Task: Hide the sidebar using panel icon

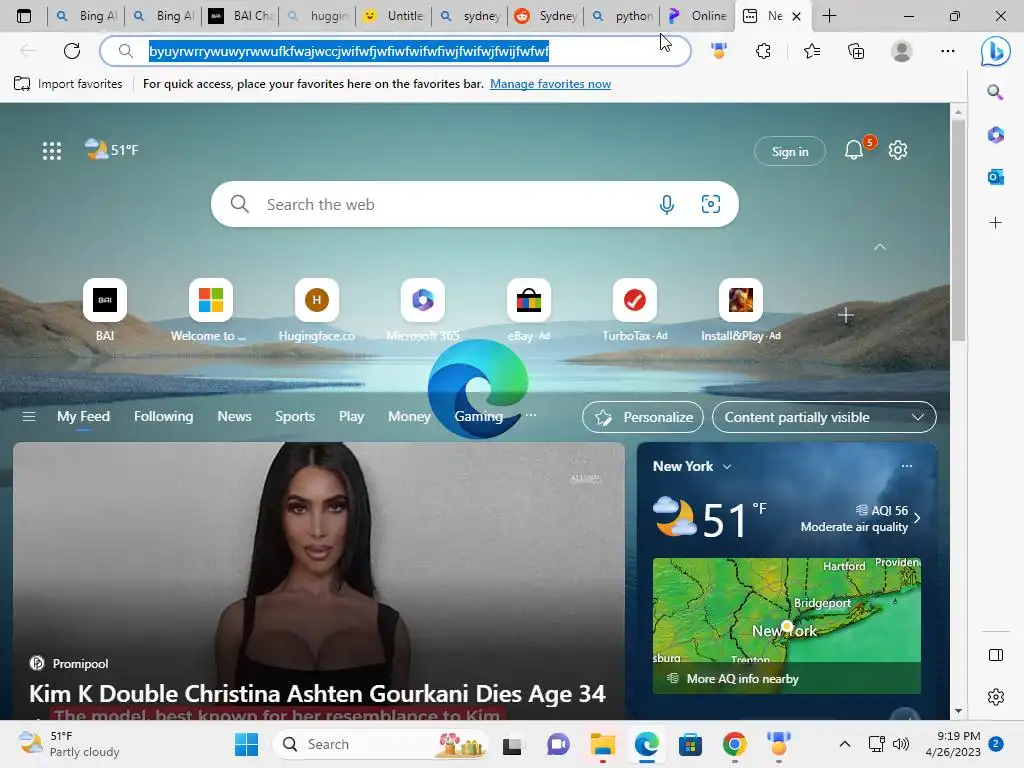Action: pos(996,655)
